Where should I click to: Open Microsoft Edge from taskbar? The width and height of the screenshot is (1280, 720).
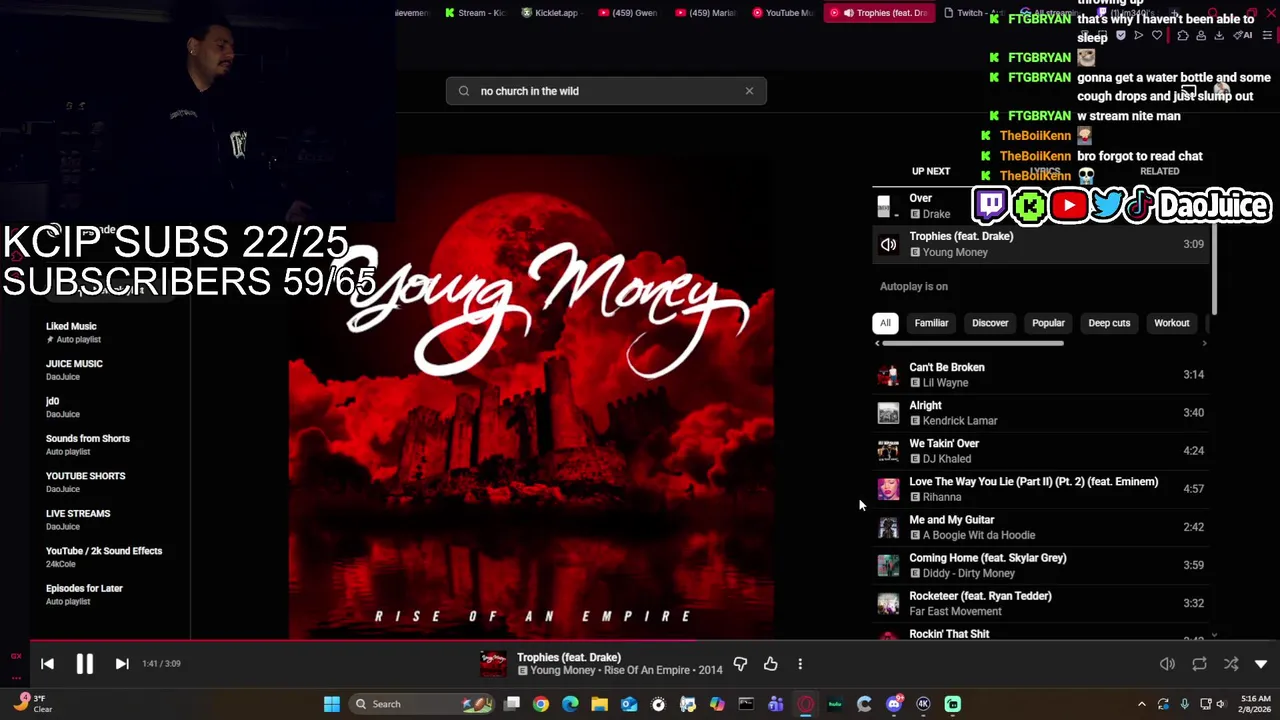click(x=570, y=704)
